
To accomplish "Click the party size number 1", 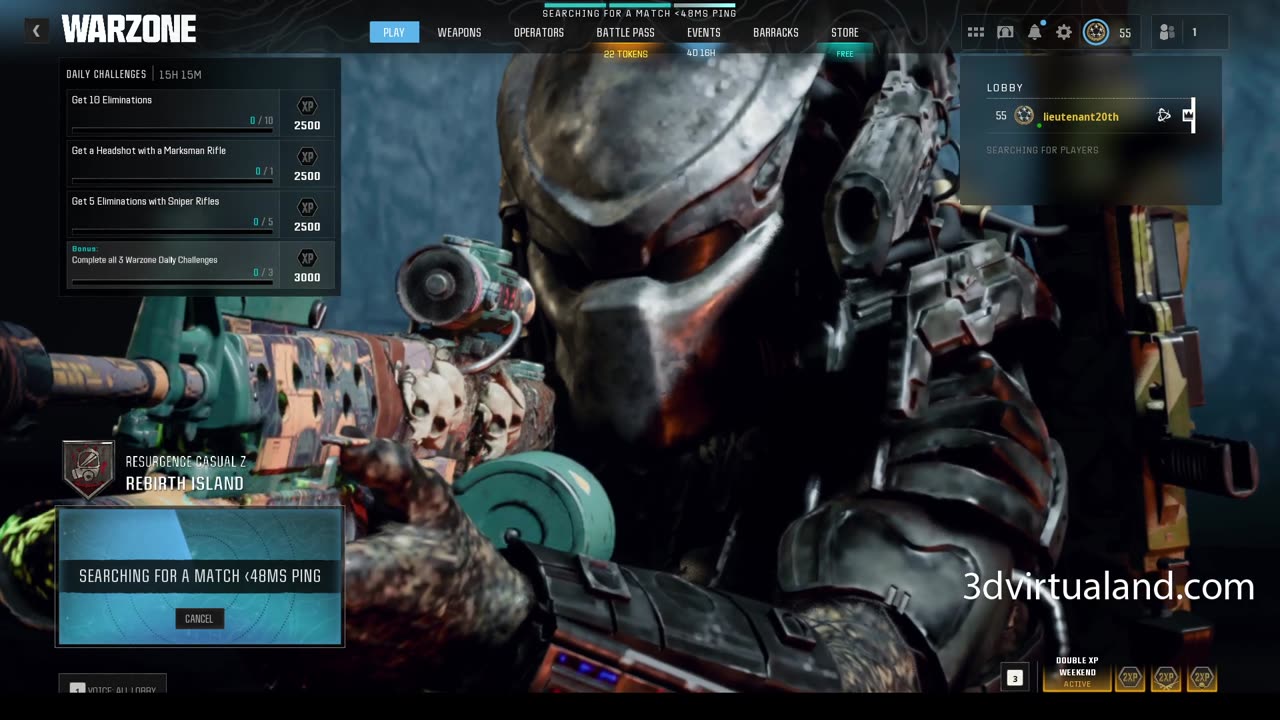I will (1193, 32).
